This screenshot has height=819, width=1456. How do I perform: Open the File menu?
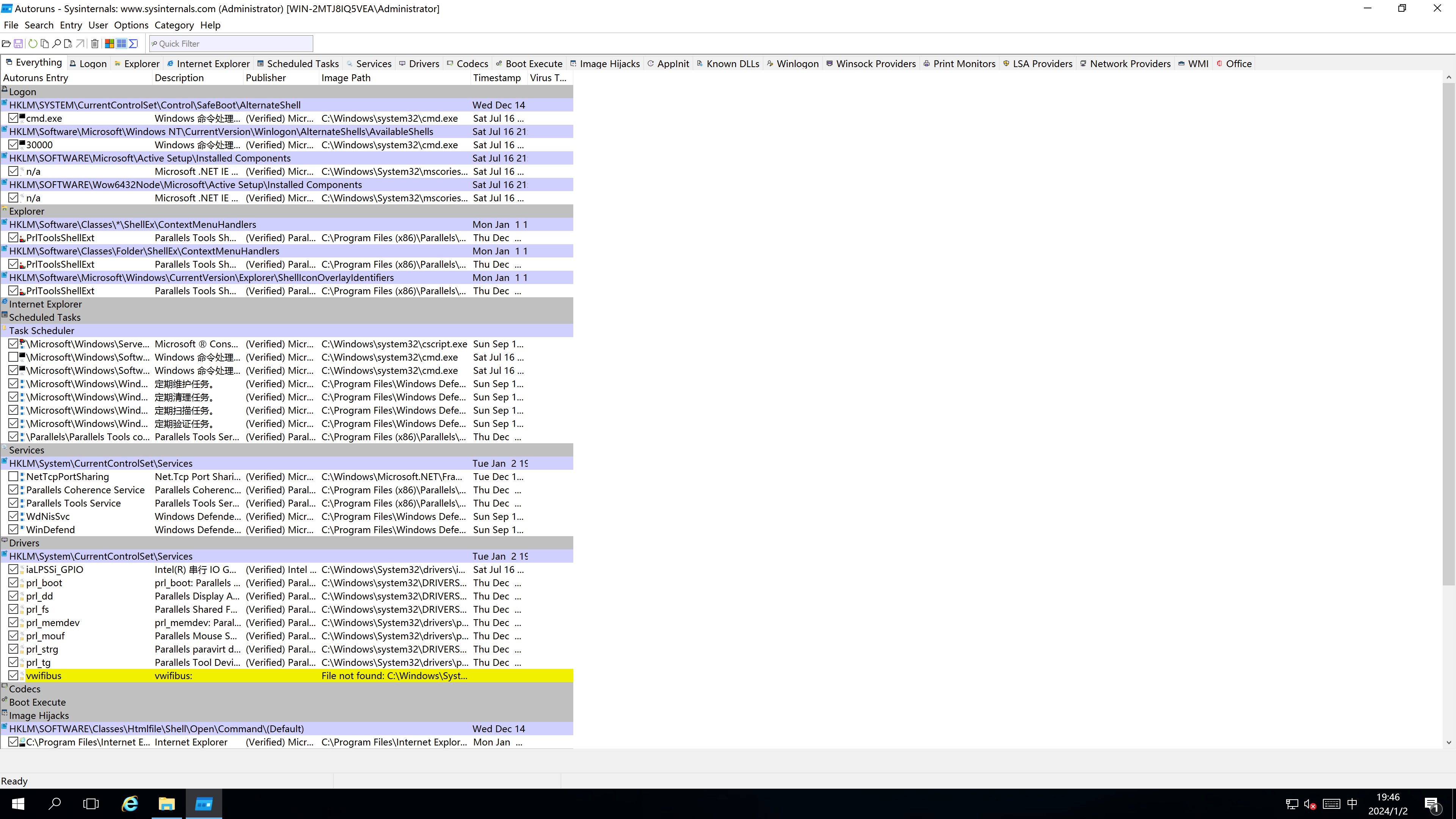(x=11, y=25)
